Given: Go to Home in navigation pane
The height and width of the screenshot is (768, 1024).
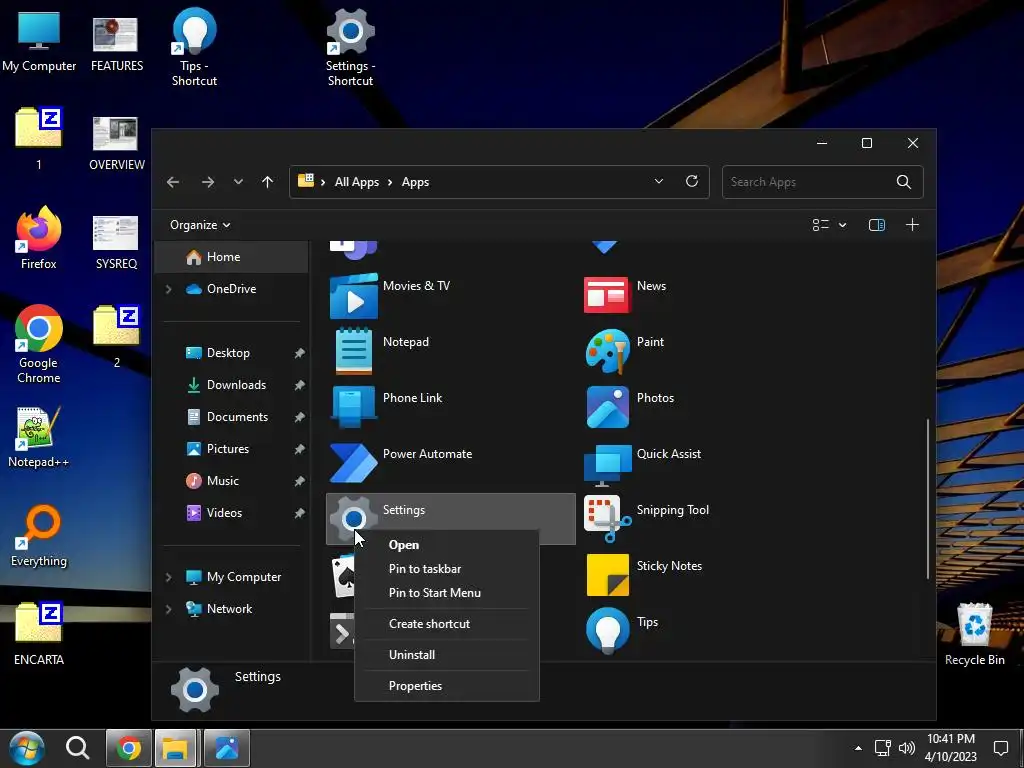Looking at the screenshot, I should (231, 257).
